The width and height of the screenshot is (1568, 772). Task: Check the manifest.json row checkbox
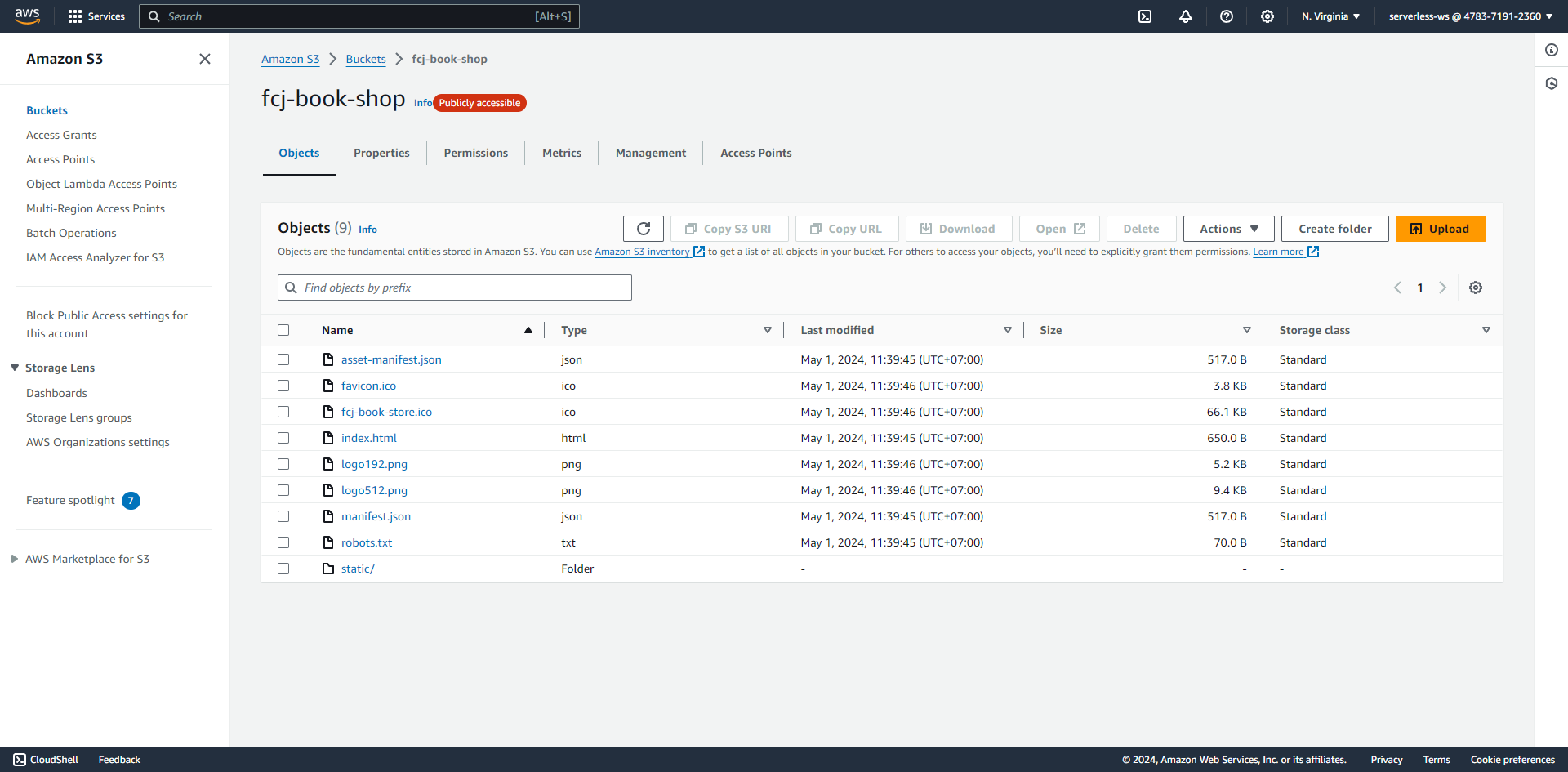pos(283,516)
